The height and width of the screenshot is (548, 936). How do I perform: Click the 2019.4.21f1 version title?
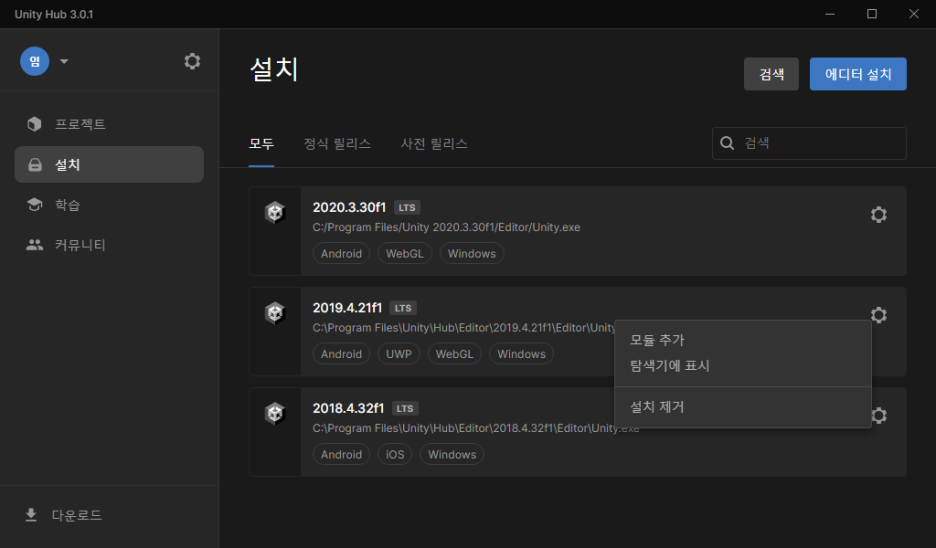pos(347,307)
